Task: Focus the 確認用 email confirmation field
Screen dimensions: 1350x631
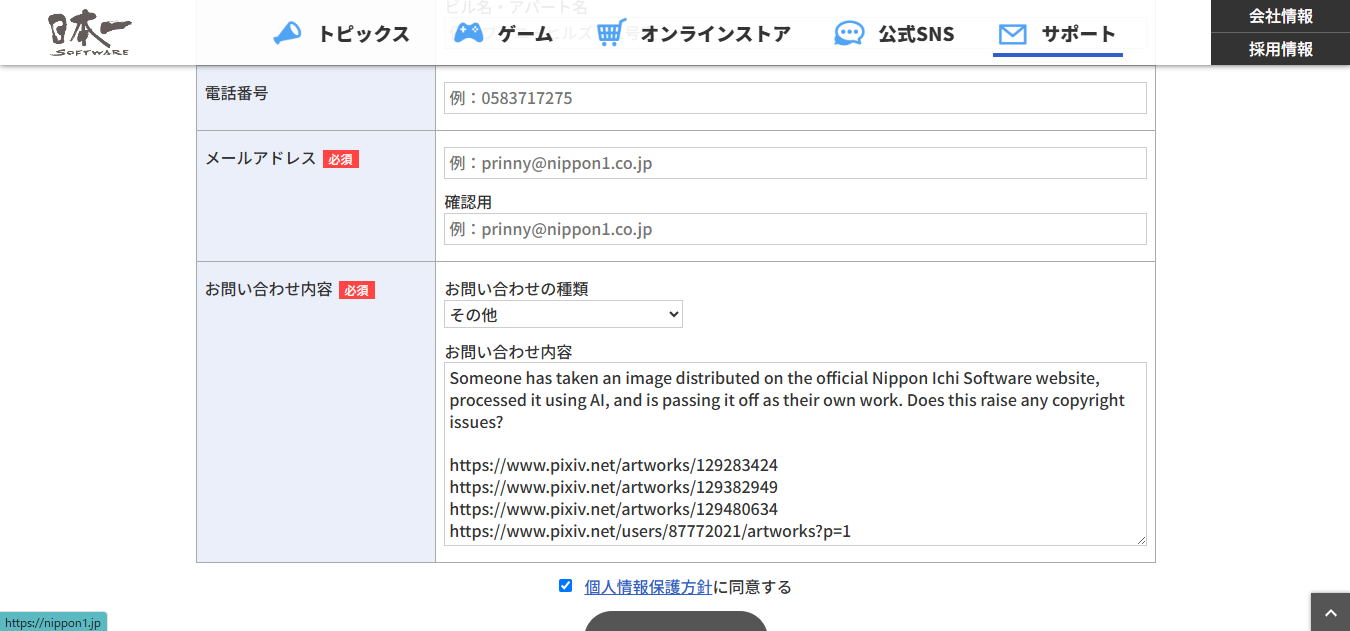Action: pyautogui.click(x=795, y=229)
